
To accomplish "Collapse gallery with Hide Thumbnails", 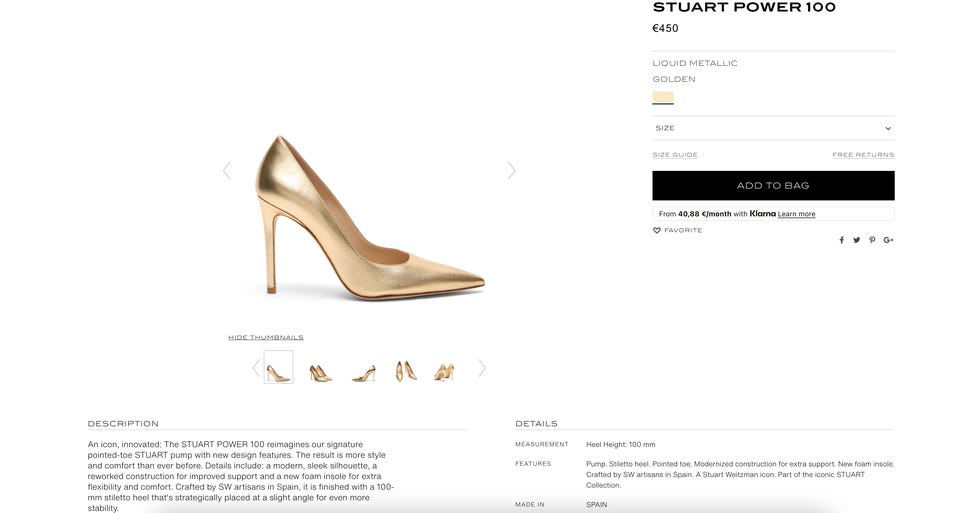I will click(265, 338).
